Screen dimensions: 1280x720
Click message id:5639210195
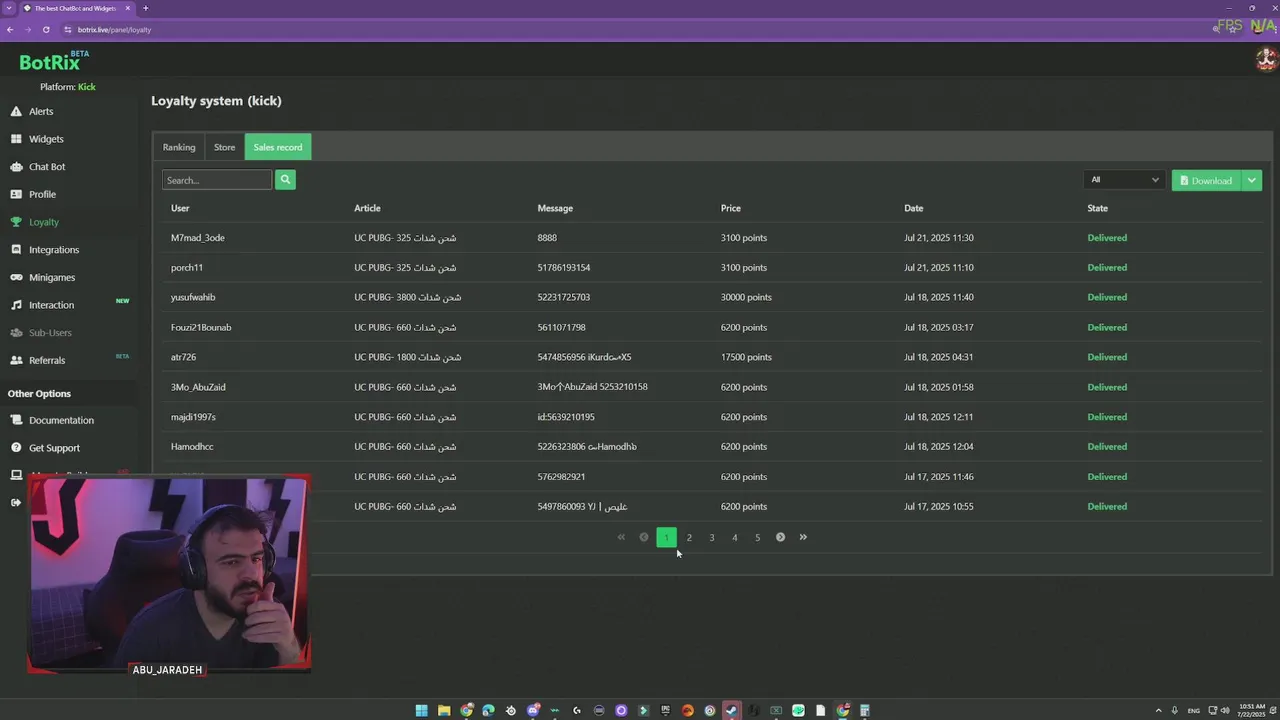[566, 417]
